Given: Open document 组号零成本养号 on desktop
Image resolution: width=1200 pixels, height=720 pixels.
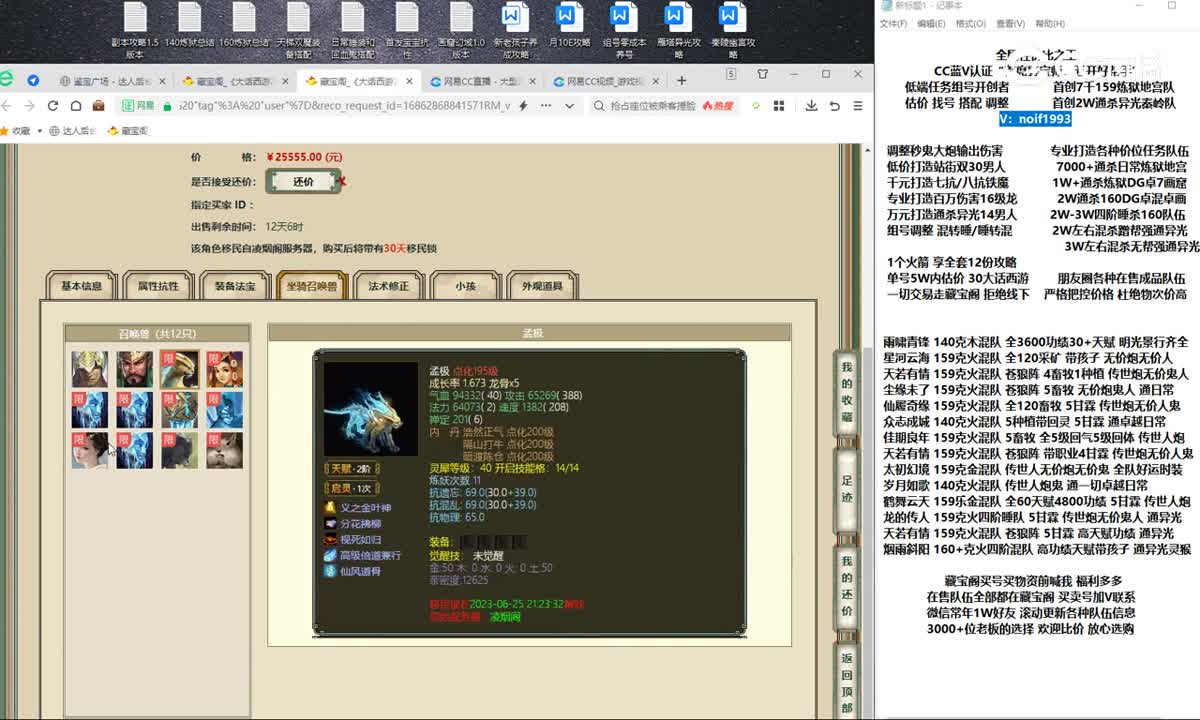Looking at the screenshot, I should [x=622, y=30].
